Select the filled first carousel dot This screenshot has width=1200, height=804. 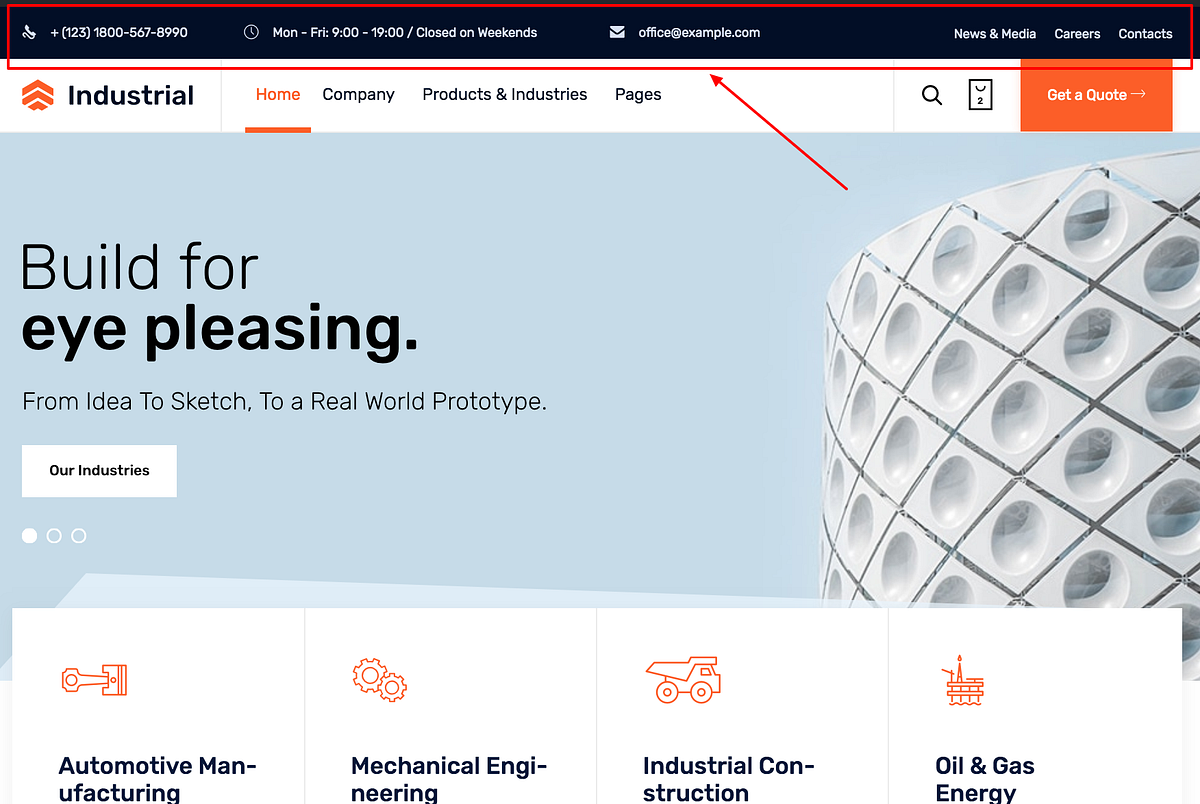click(x=29, y=535)
